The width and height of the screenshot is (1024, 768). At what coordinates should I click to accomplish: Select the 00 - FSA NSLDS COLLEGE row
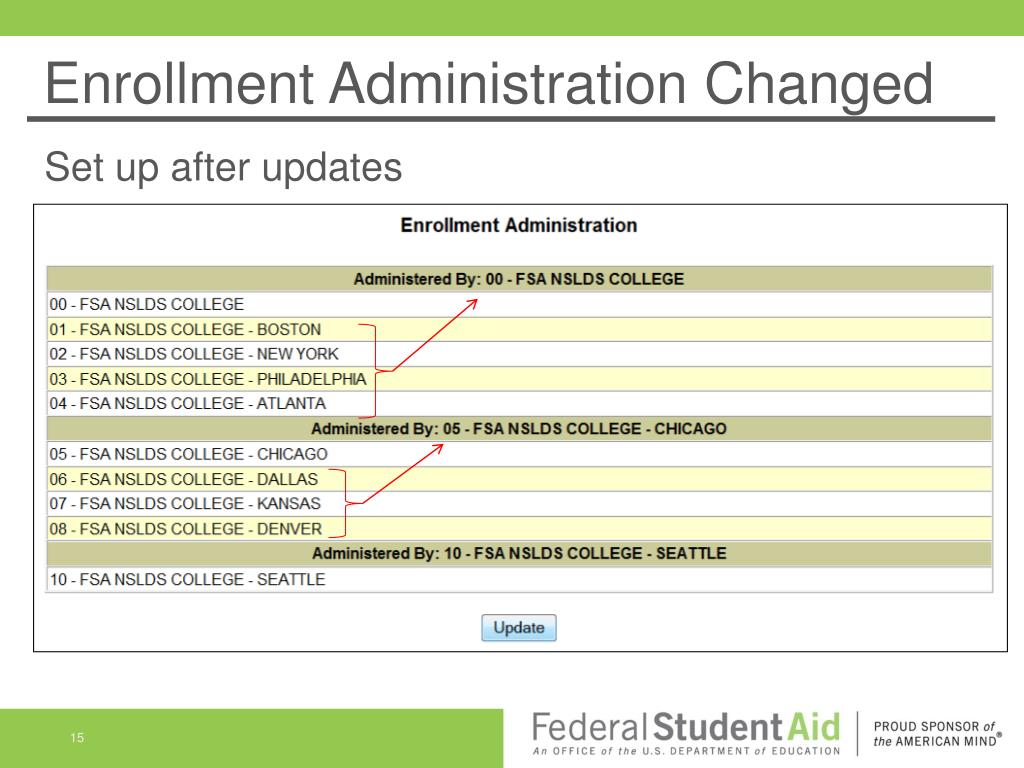click(x=520, y=304)
